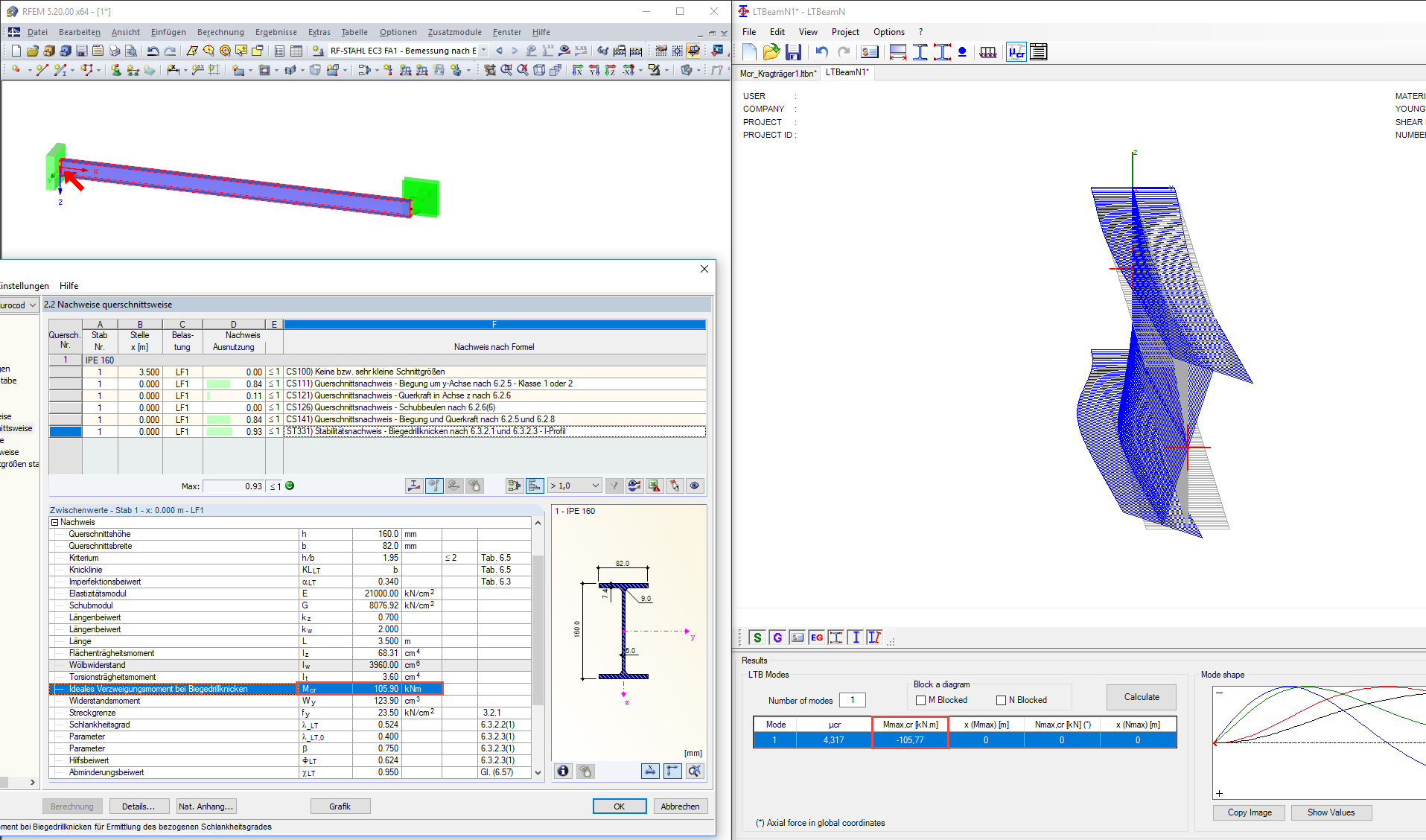Undo last action in LTBeamN toolbar

822,52
